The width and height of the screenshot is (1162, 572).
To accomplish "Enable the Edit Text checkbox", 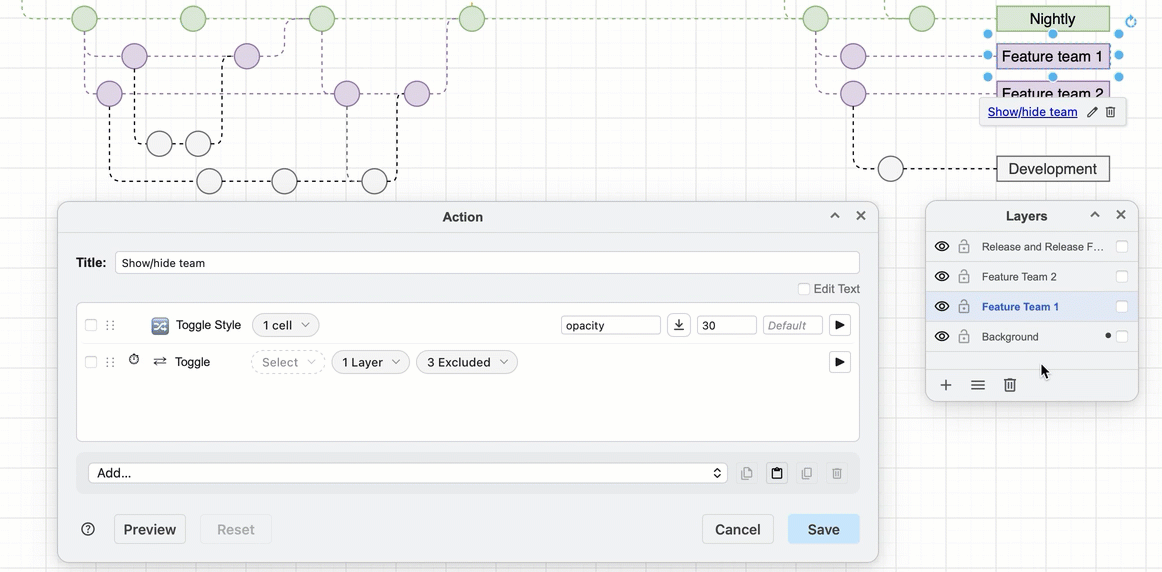I will point(803,289).
